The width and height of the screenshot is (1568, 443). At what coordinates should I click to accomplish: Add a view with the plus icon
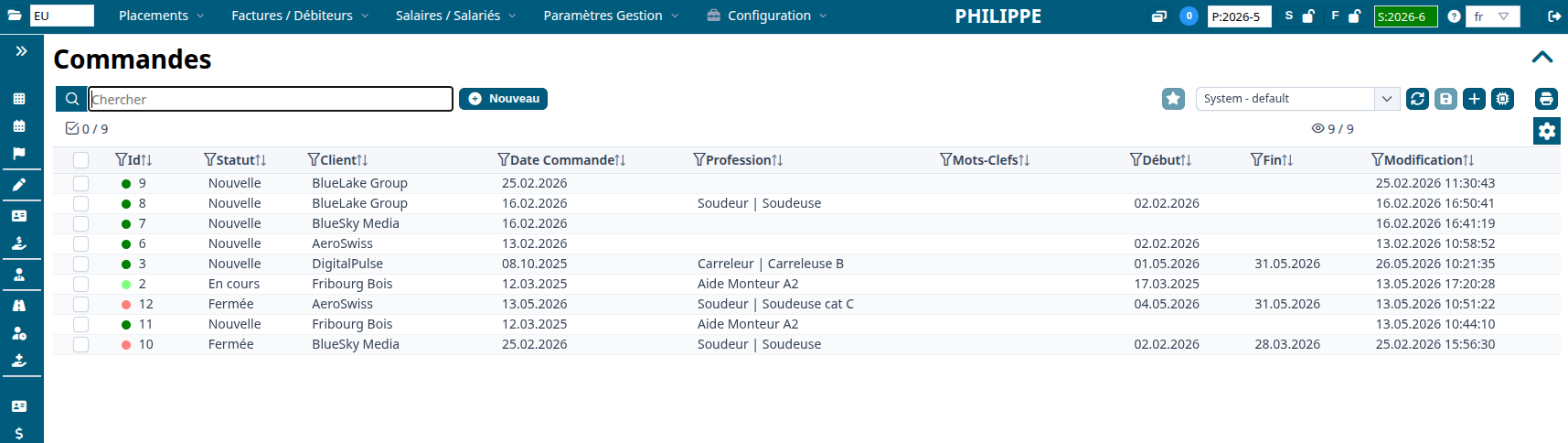pyautogui.click(x=1474, y=99)
